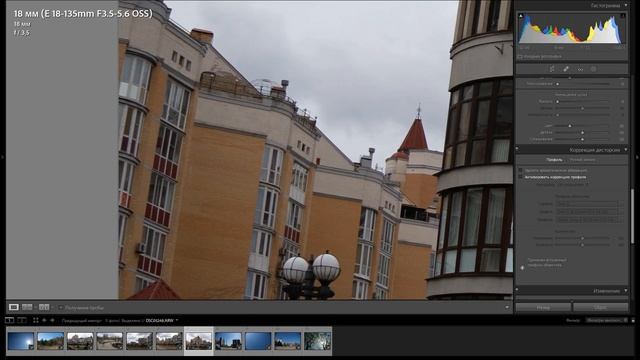Open before/after view options dropdown arrow
This screenshot has height=360, width=640.
52,307
